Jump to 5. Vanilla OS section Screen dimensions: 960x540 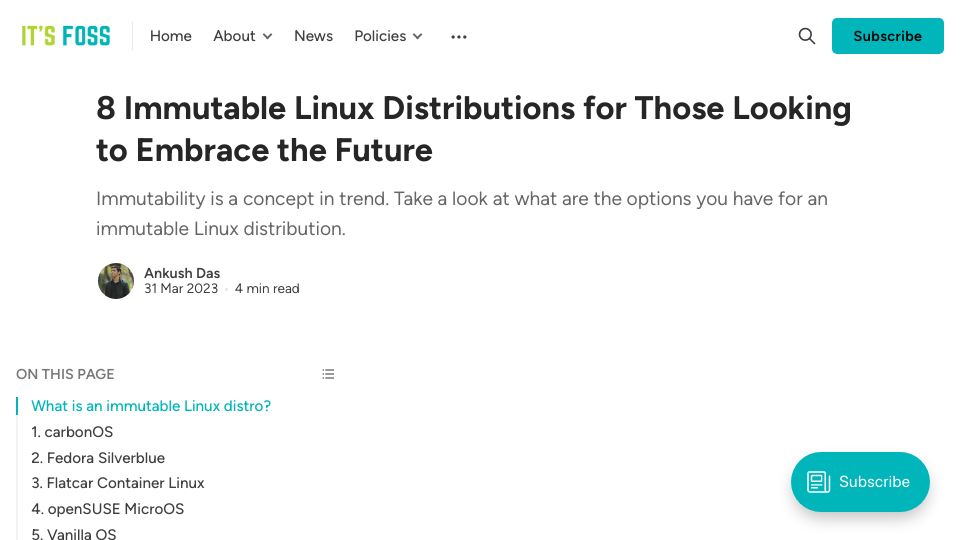73,534
